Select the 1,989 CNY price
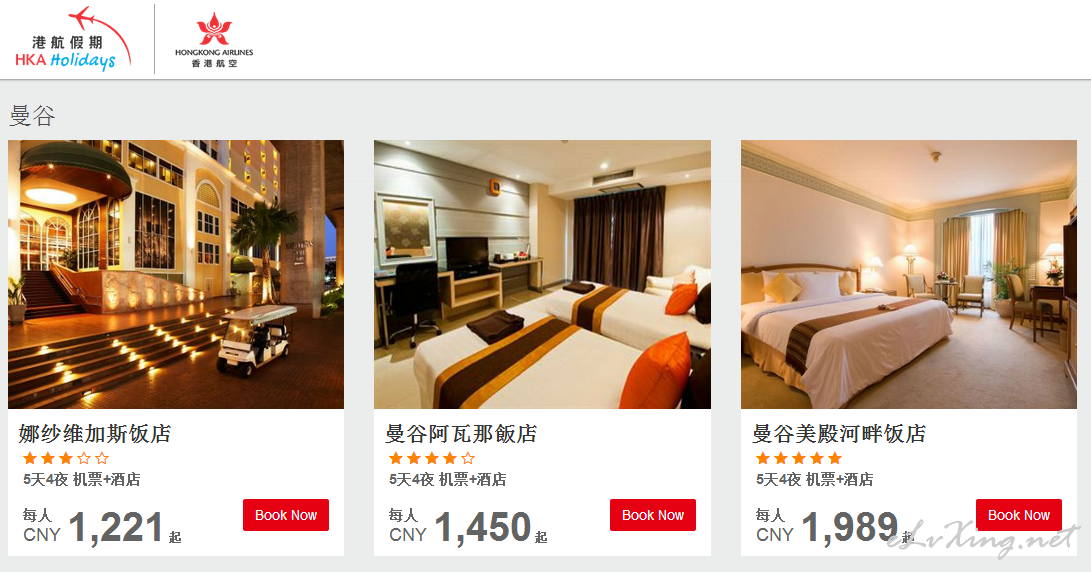The height and width of the screenshot is (572, 1091). [849, 527]
